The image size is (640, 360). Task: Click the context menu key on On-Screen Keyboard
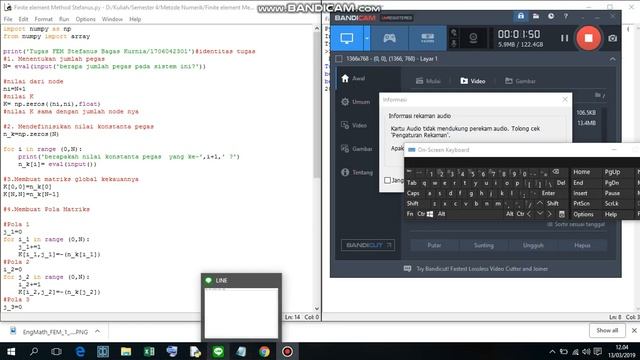562,214
